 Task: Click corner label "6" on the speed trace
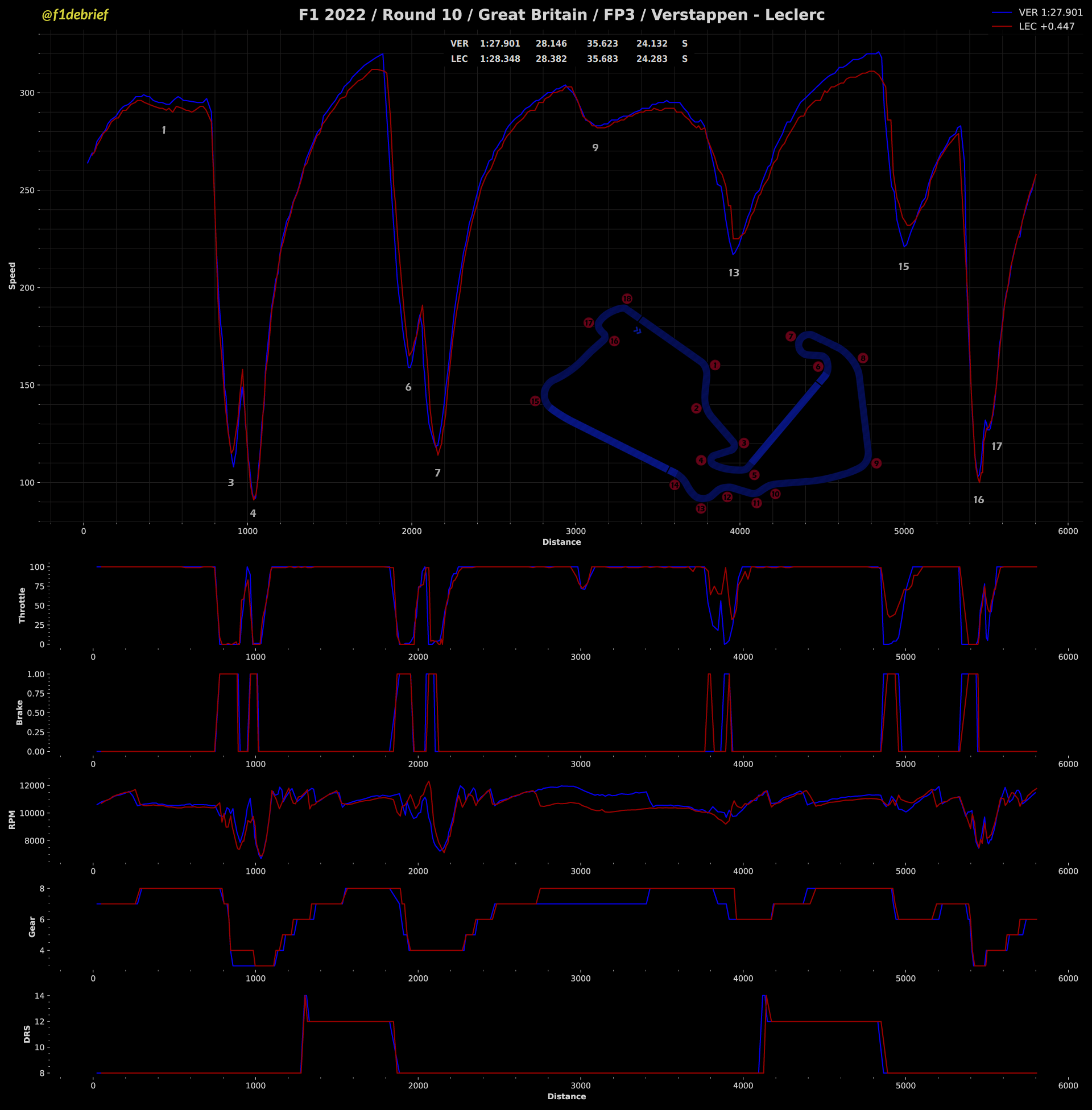click(408, 387)
